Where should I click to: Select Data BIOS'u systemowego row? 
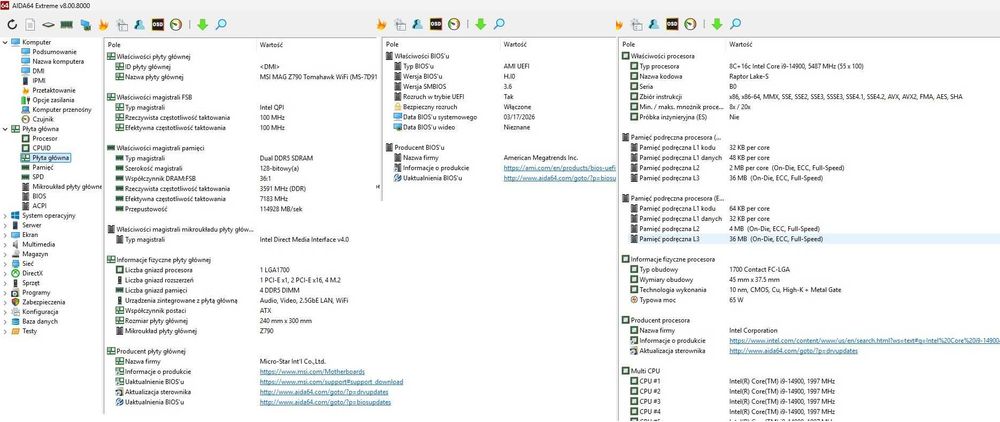(504, 117)
